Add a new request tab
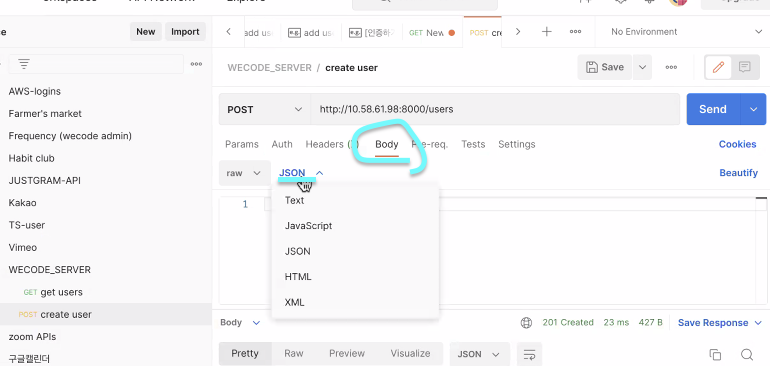 pyautogui.click(x=547, y=31)
